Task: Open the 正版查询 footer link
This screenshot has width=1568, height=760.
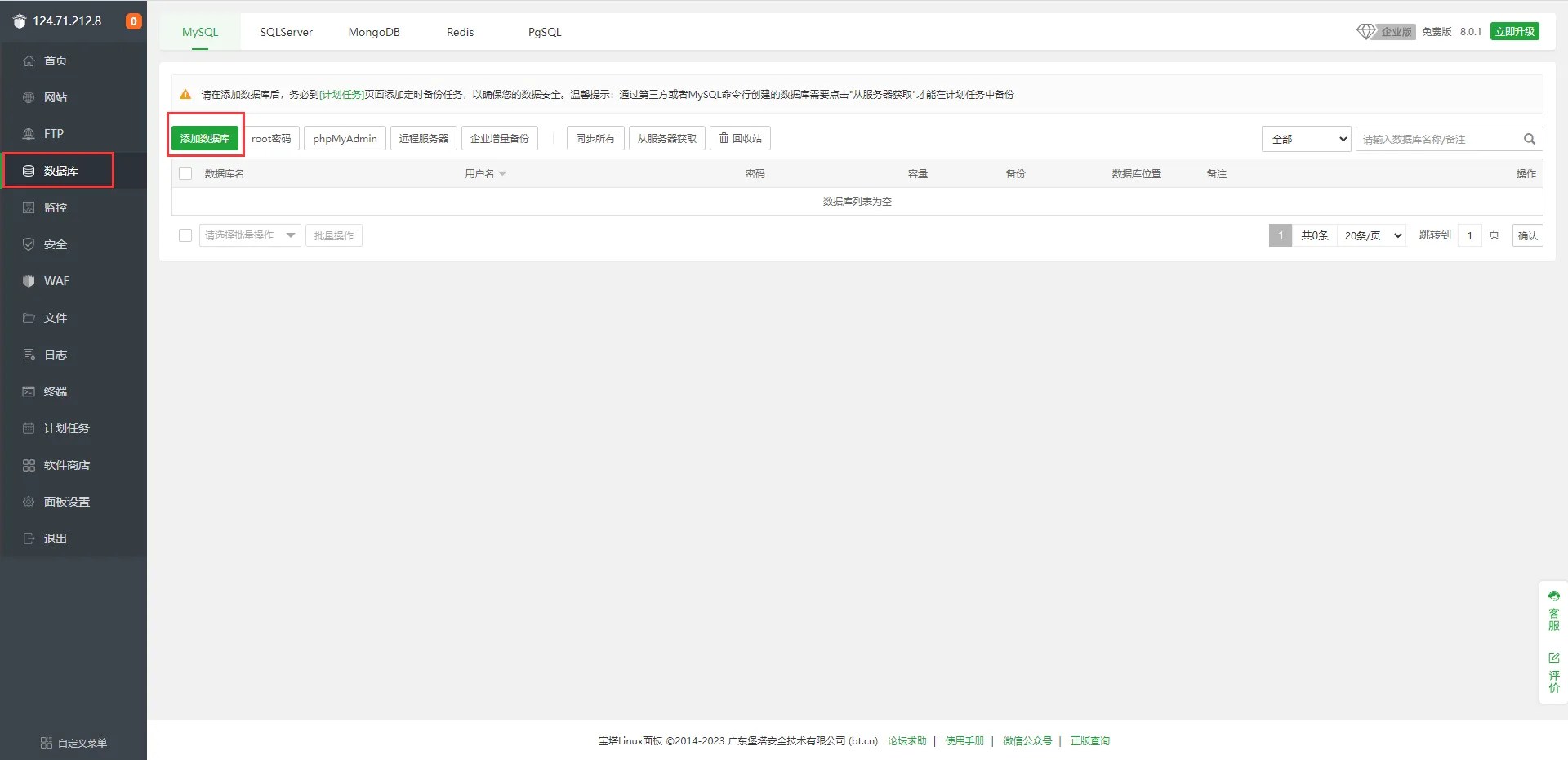Action: point(1090,741)
